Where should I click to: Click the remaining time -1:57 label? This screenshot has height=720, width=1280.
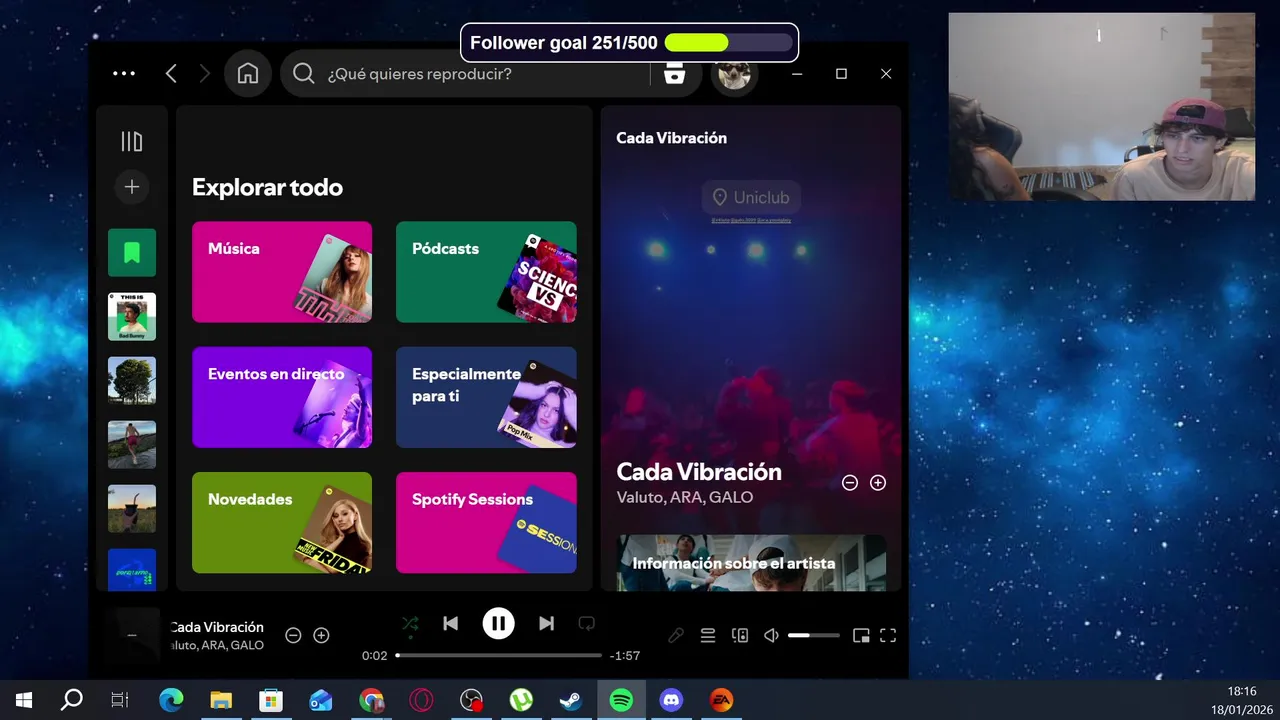click(625, 656)
